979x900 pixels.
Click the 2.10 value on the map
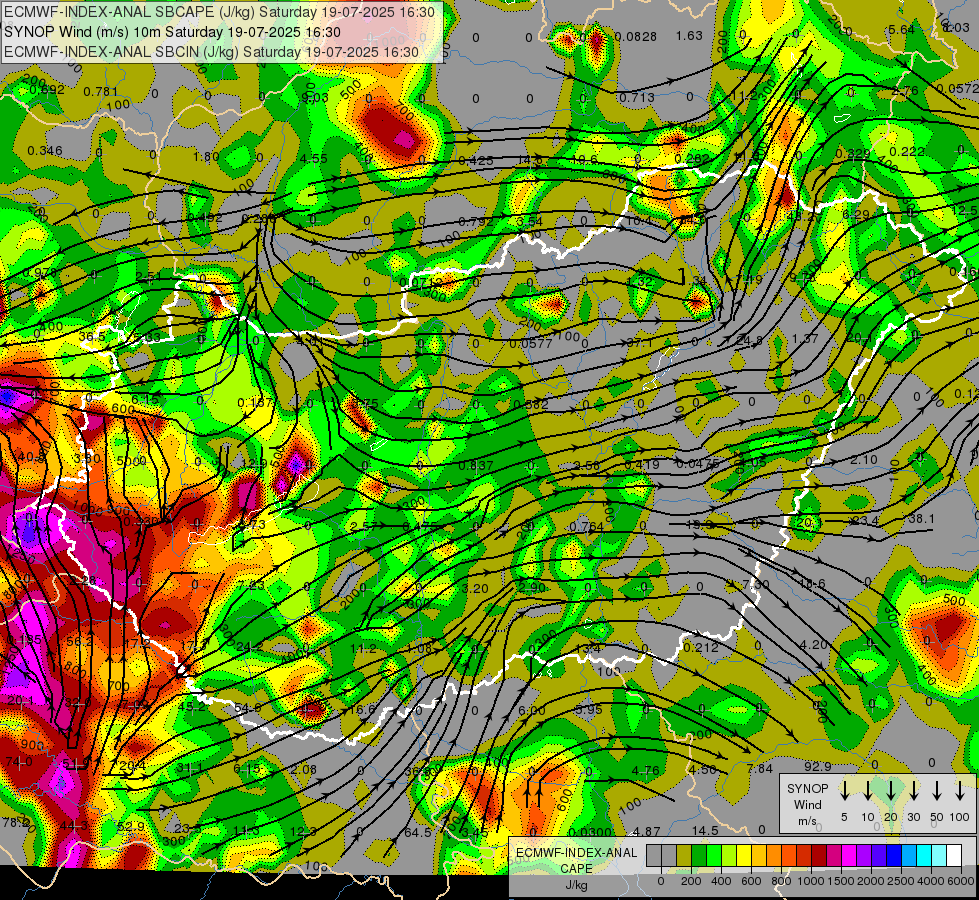pos(863,460)
